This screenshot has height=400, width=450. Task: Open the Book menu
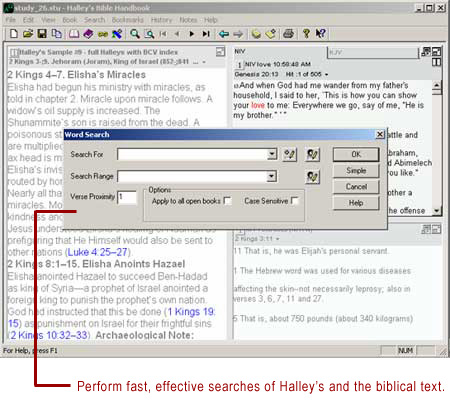(70, 20)
